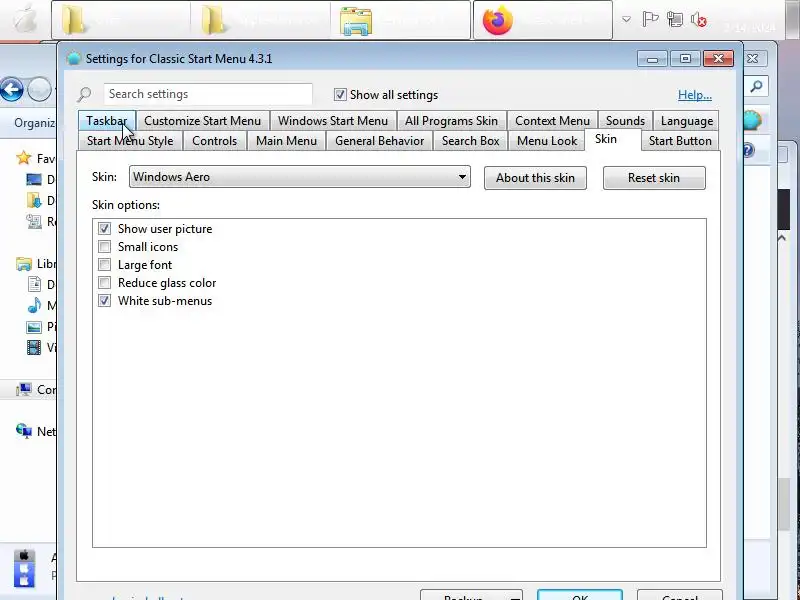The height and width of the screenshot is (600, 800).
Task: Enable the Large font option
Action: tap(105, 265)
